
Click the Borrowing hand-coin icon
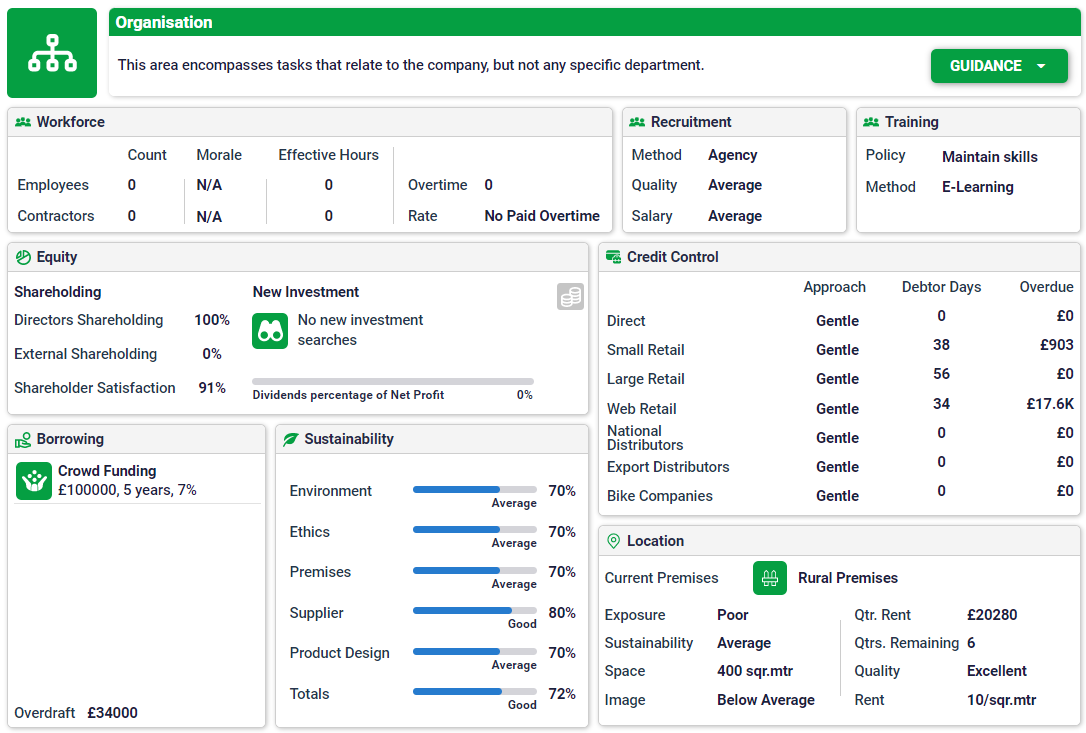[23, 439]
